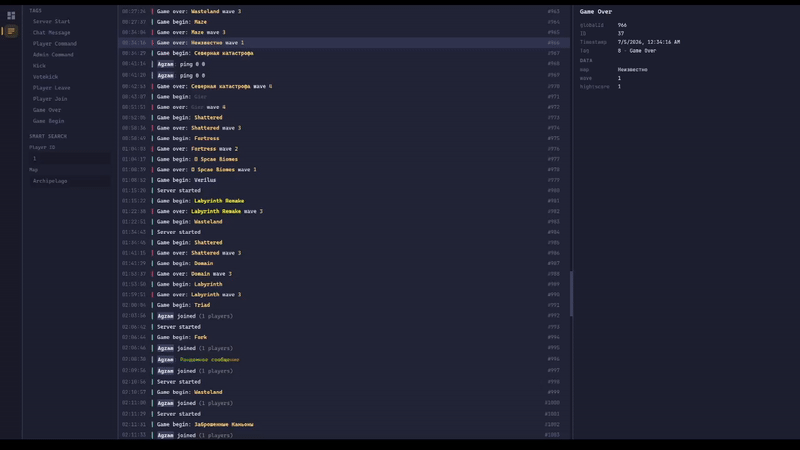Focus the Player ID search field

coord(70,159)
